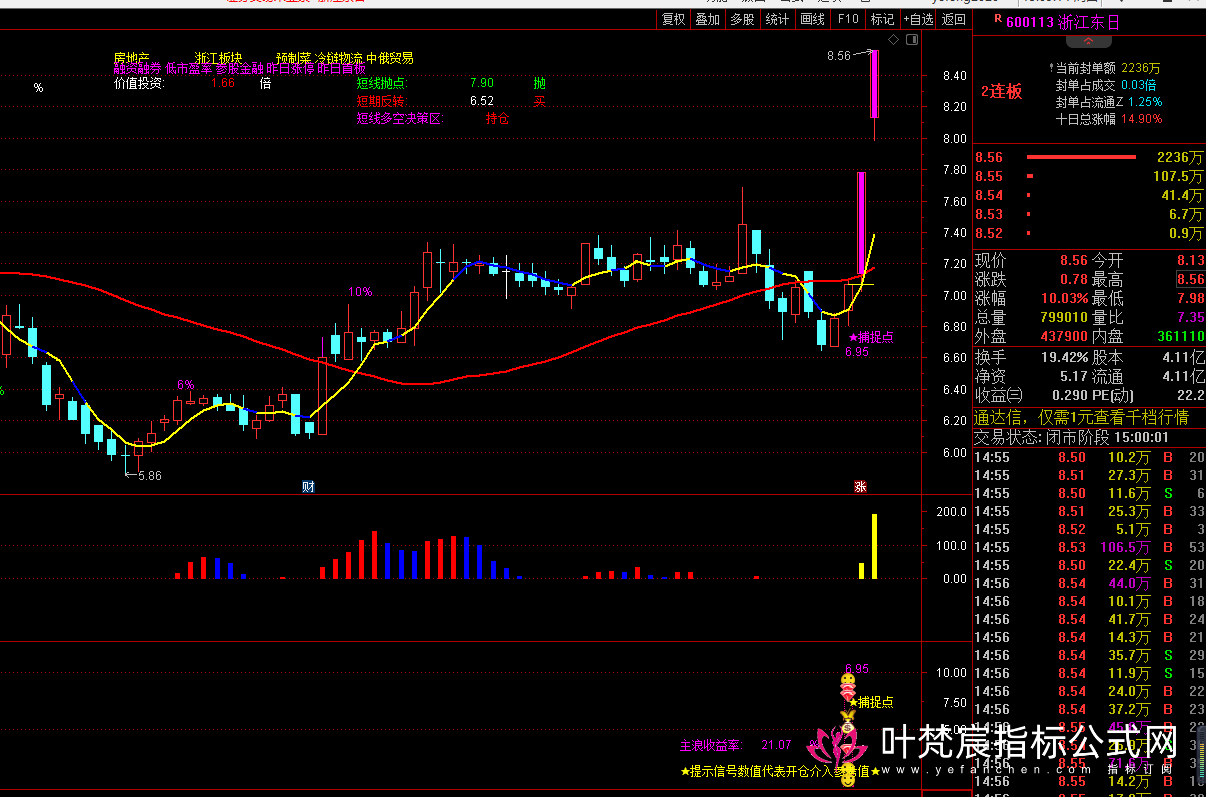Click the 房地产 sector tag
The height and width of the screenshot is (797, 1206).
[x=131, y=57]
